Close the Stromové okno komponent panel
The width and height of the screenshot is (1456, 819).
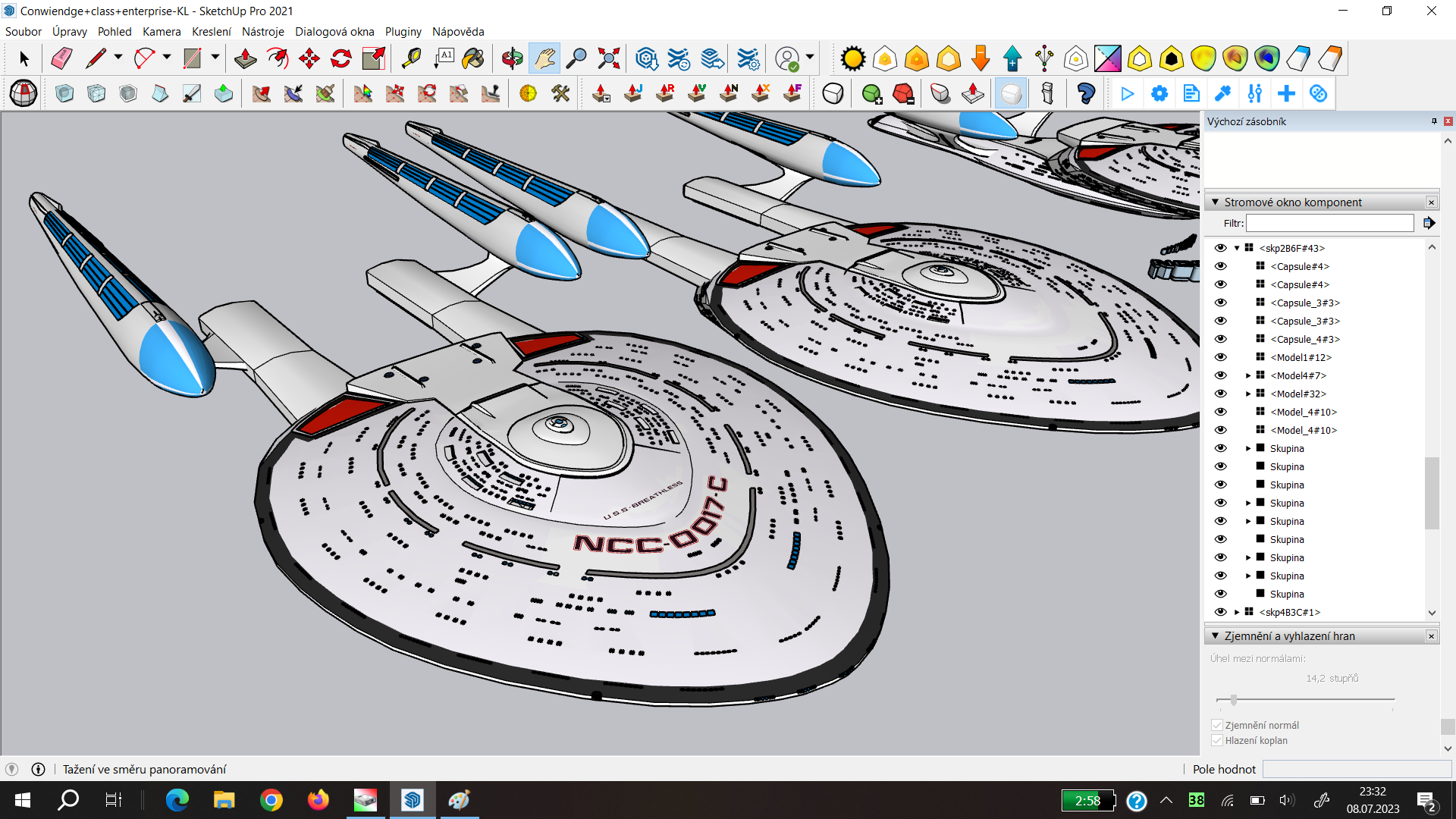(1432, 202)
